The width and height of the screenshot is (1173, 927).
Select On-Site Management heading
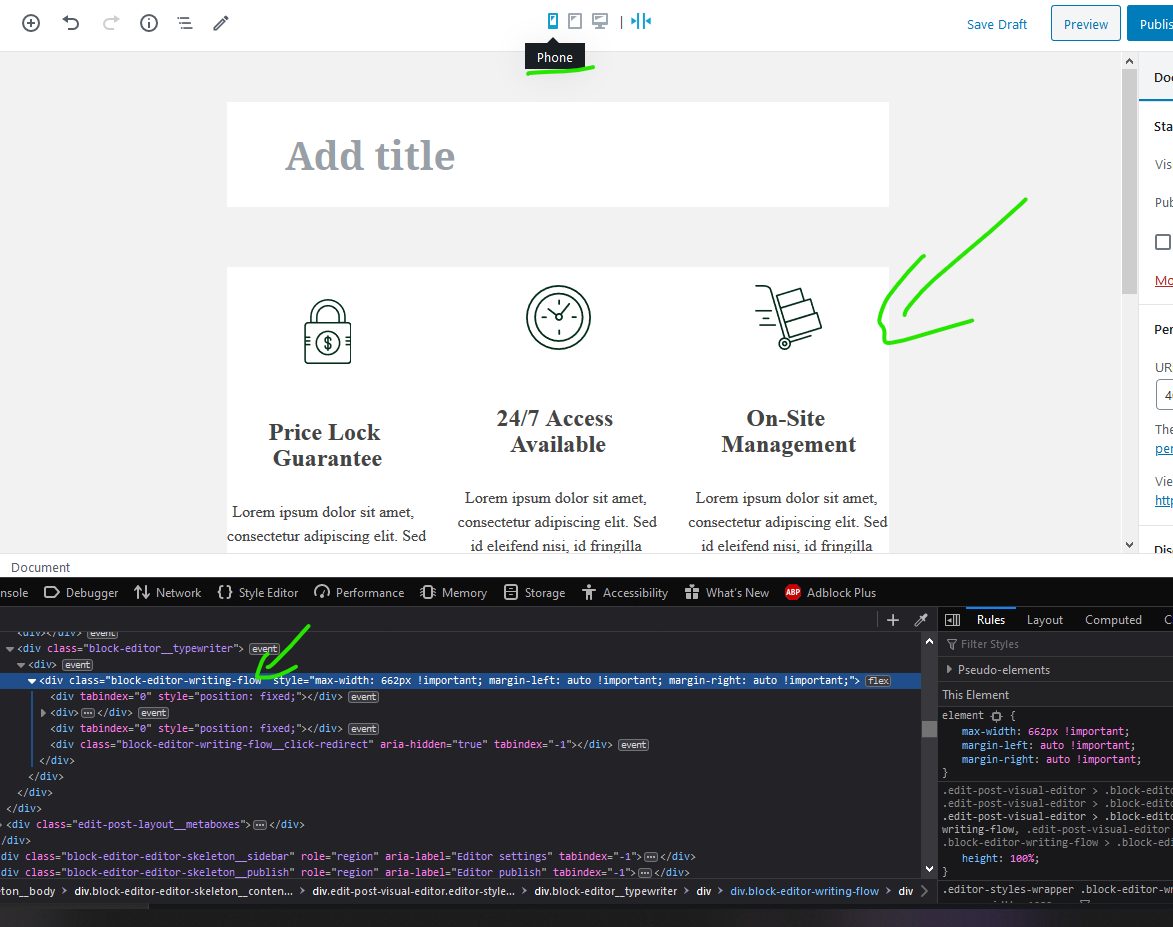click(788, 431)
